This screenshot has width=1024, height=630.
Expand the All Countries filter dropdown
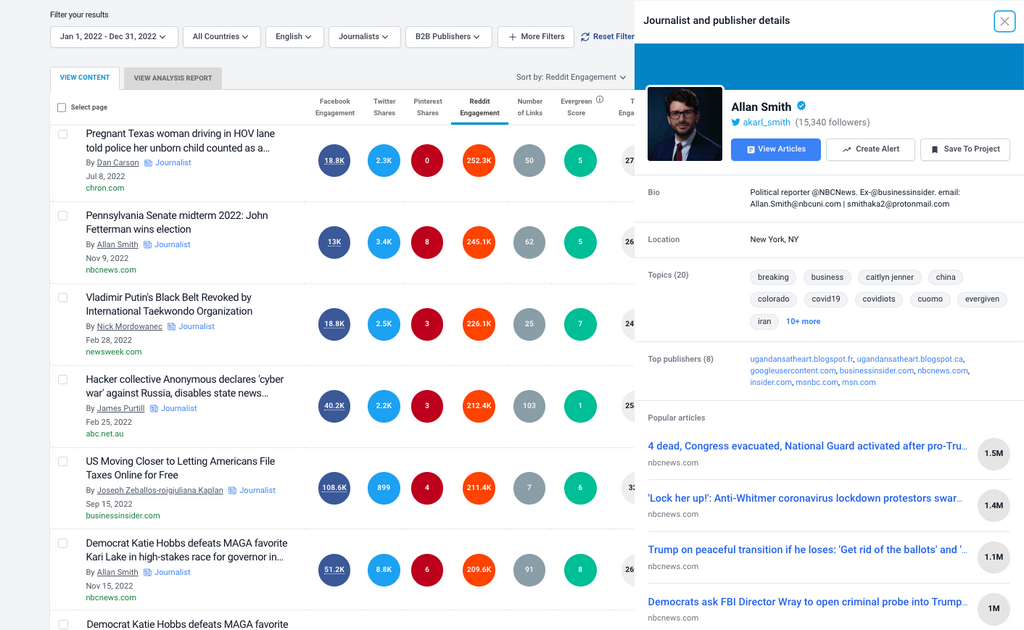pyautogui.click(x=222, y=37)
